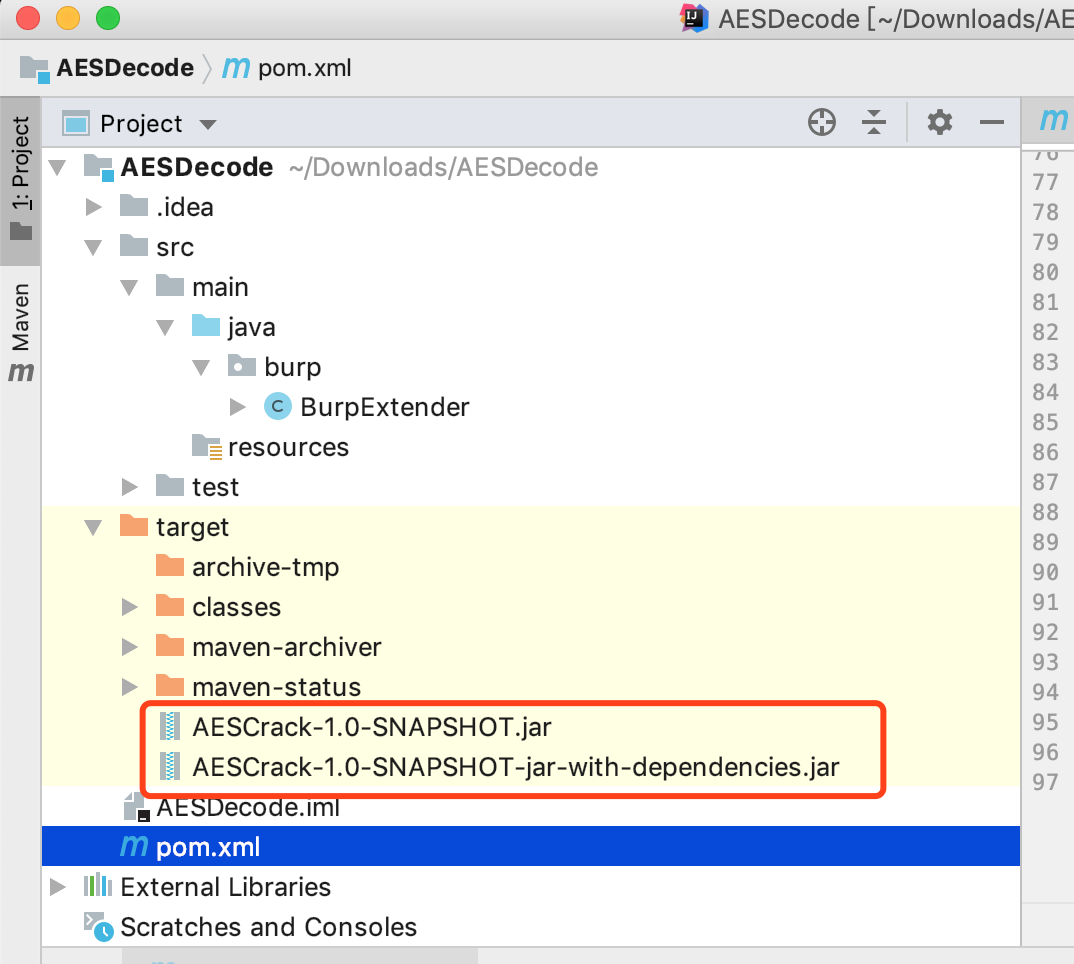Click the Maven m icon in breadcrumb
Viewport: 1074px width, 964px height.
pos(236,67)
